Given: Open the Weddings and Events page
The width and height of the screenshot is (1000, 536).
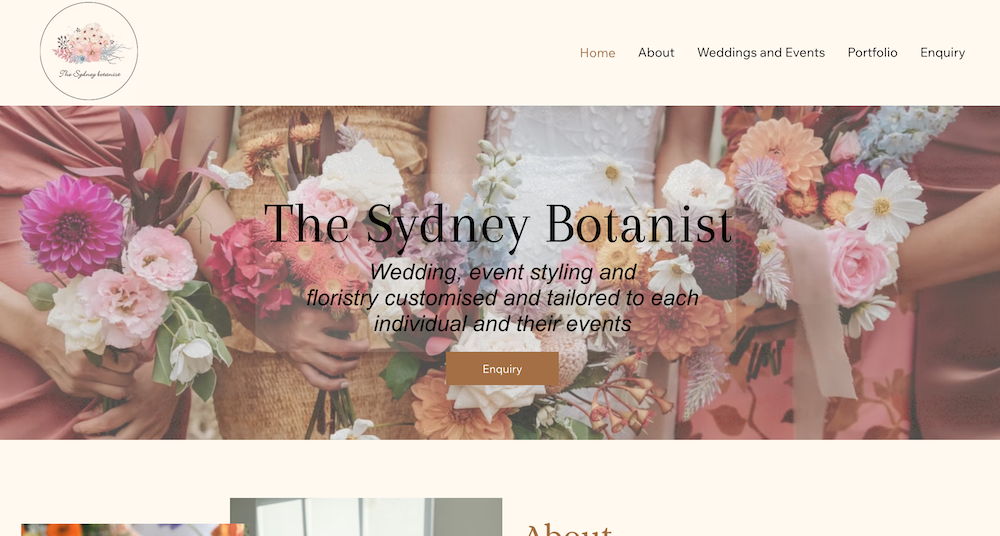Looking at the screenshot, I should (x=761, y=53).
